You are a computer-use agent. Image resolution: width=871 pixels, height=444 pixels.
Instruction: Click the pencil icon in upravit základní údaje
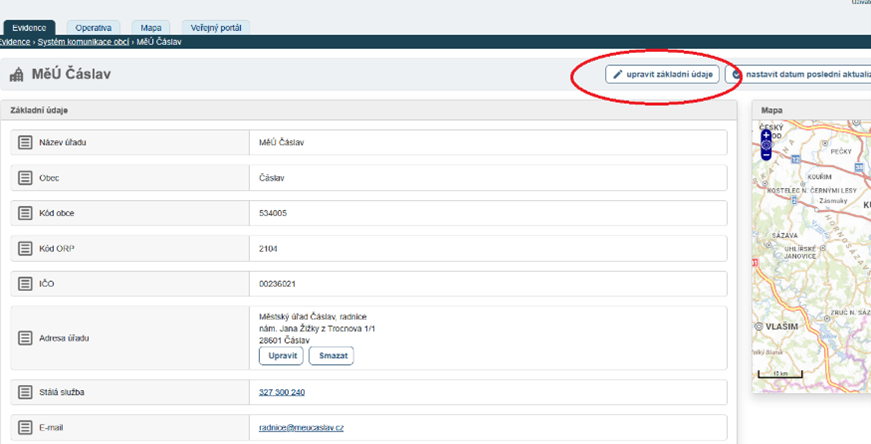[618, 75]
